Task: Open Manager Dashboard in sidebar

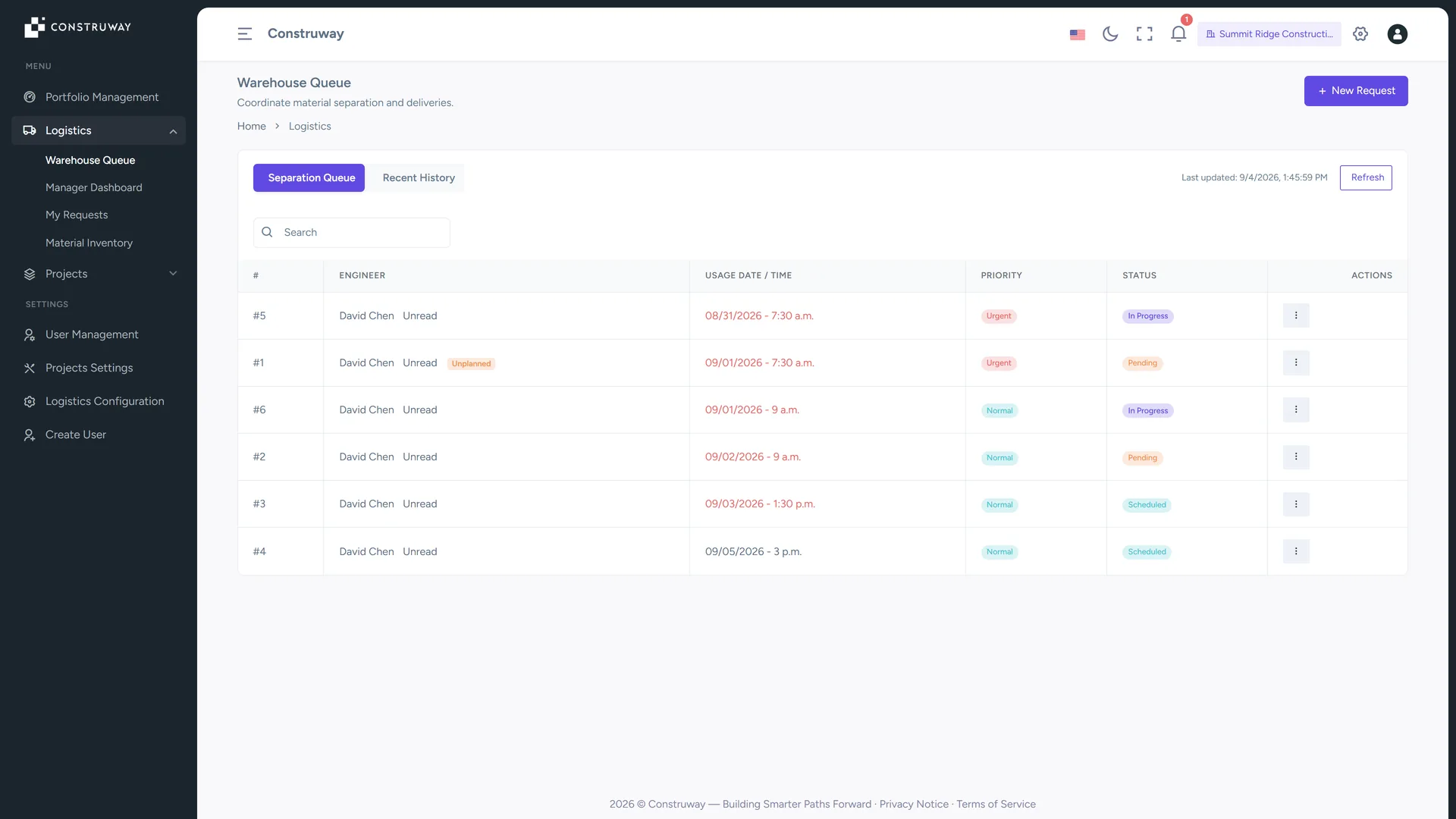Action: (94, 187)
